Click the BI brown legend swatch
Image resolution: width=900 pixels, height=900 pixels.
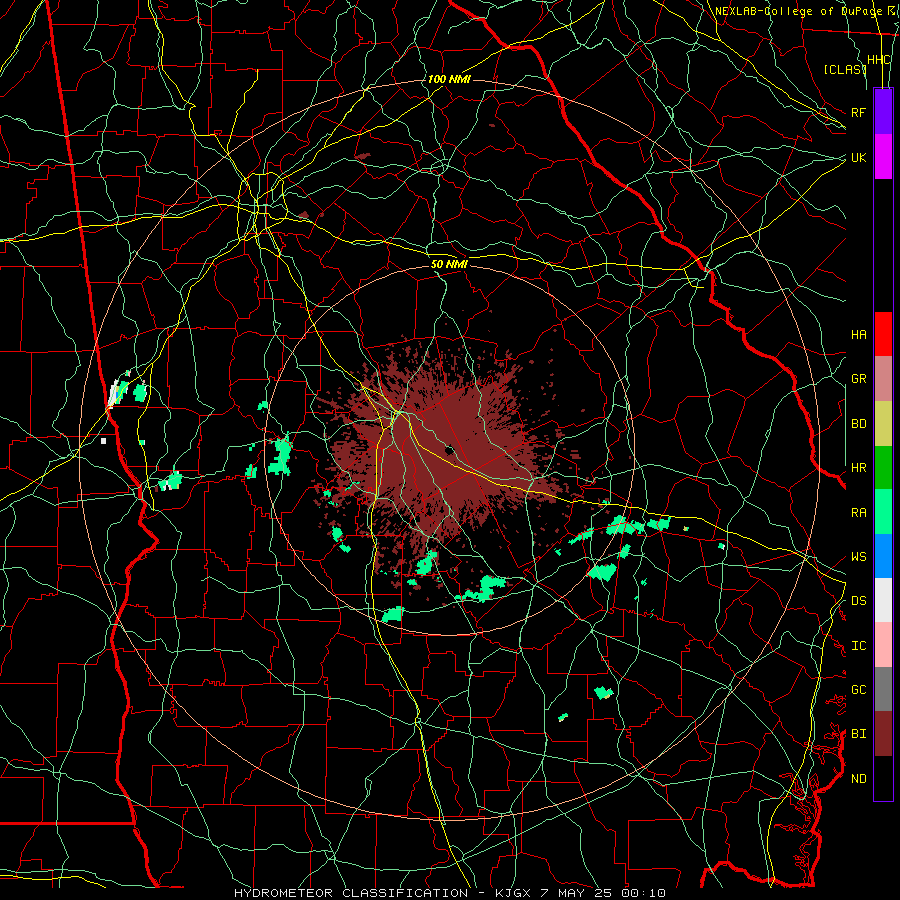click(883, 734)
